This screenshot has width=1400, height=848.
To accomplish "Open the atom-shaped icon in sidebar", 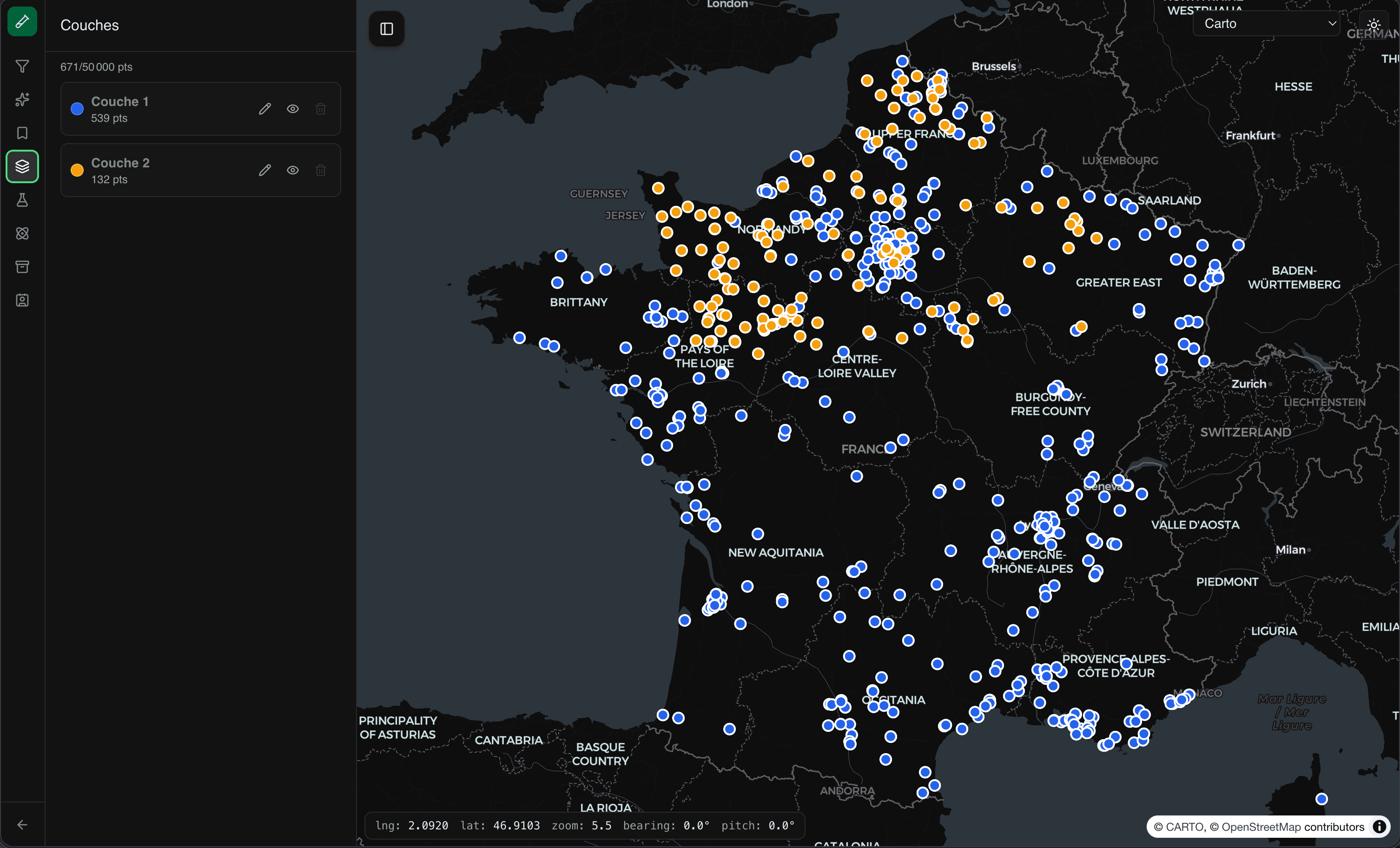I will [22, 233].
